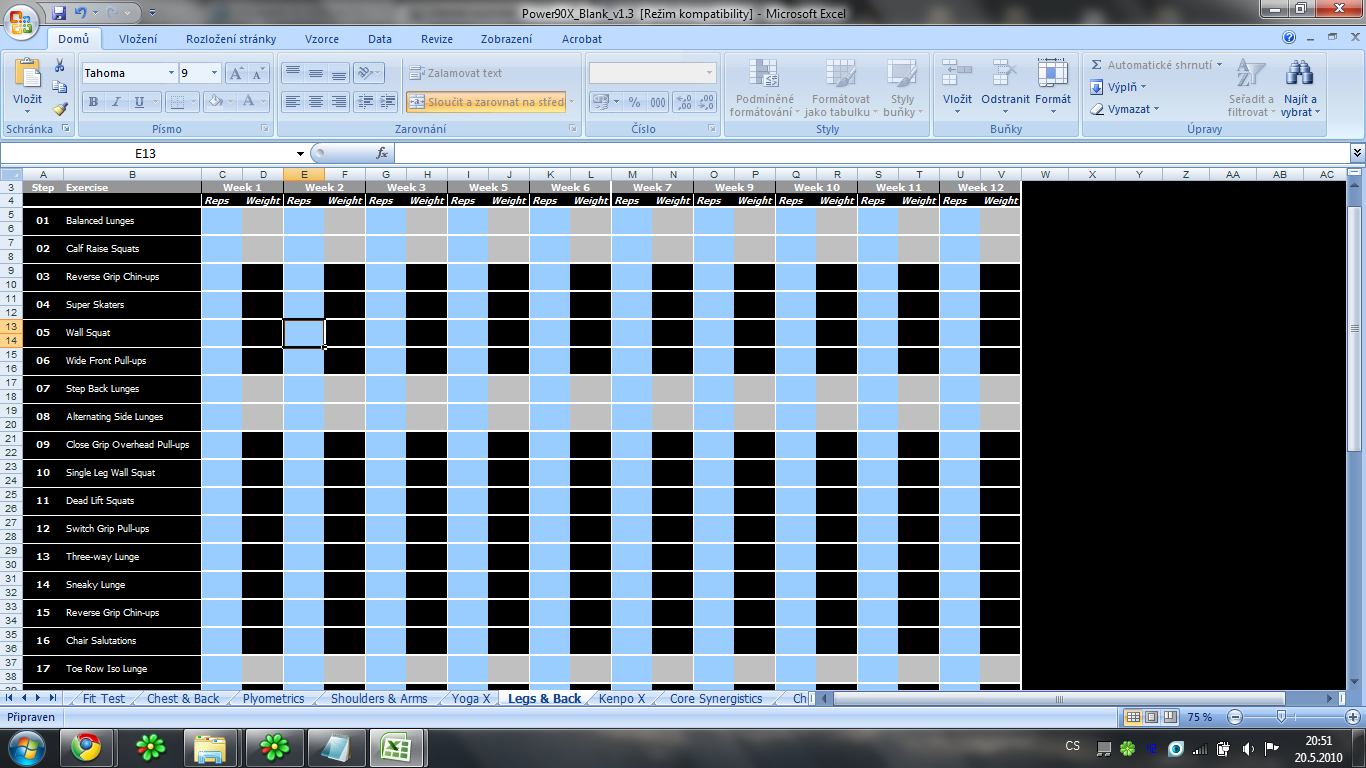The image size is (1366, 768).
Task: Open the Plyometrics sheet tab
Action: [273, 699]
